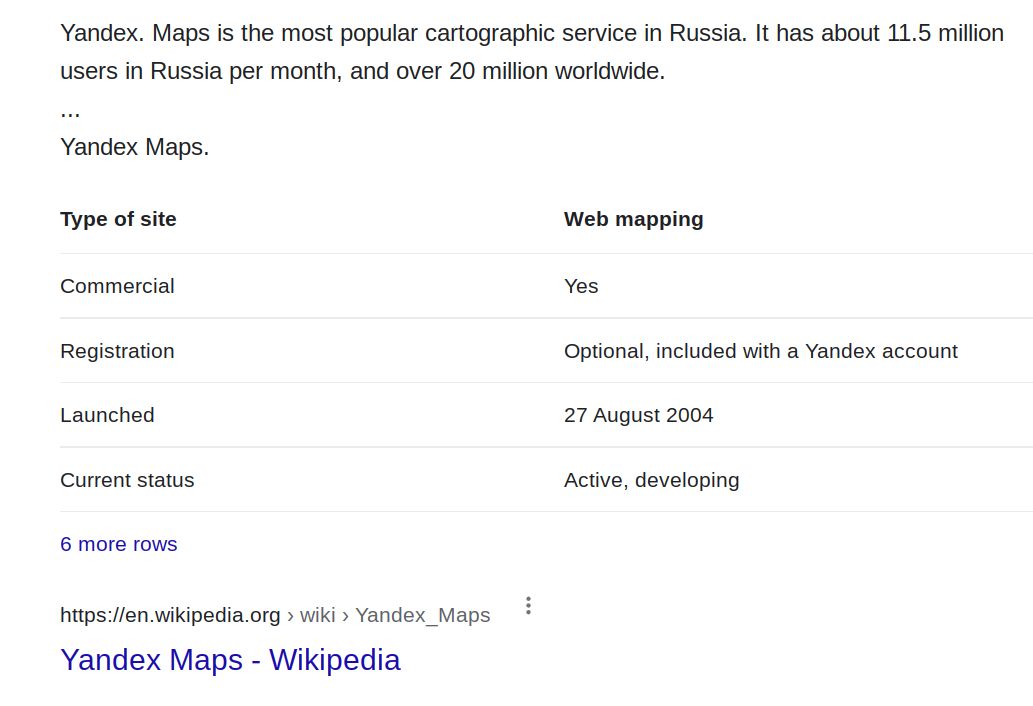1033x706 pixels.
Task: Click the 'Registration' row label
Action: pos(117,351)
